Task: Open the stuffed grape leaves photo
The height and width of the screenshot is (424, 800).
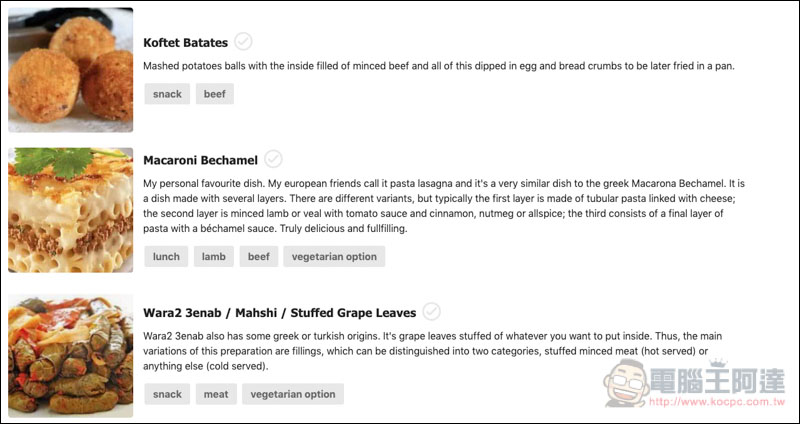Action: pos(70,356)
